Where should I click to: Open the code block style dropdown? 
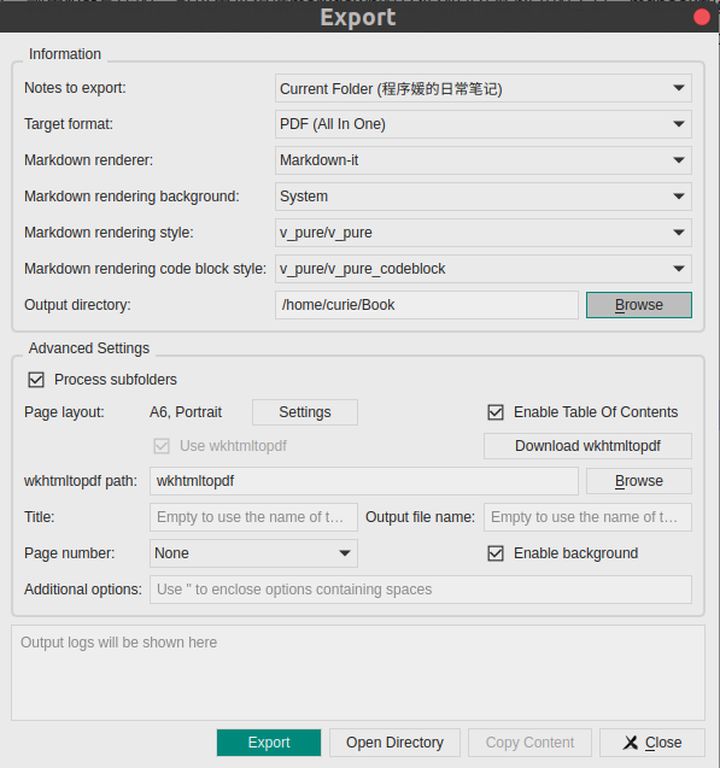[x=483, y=268]
